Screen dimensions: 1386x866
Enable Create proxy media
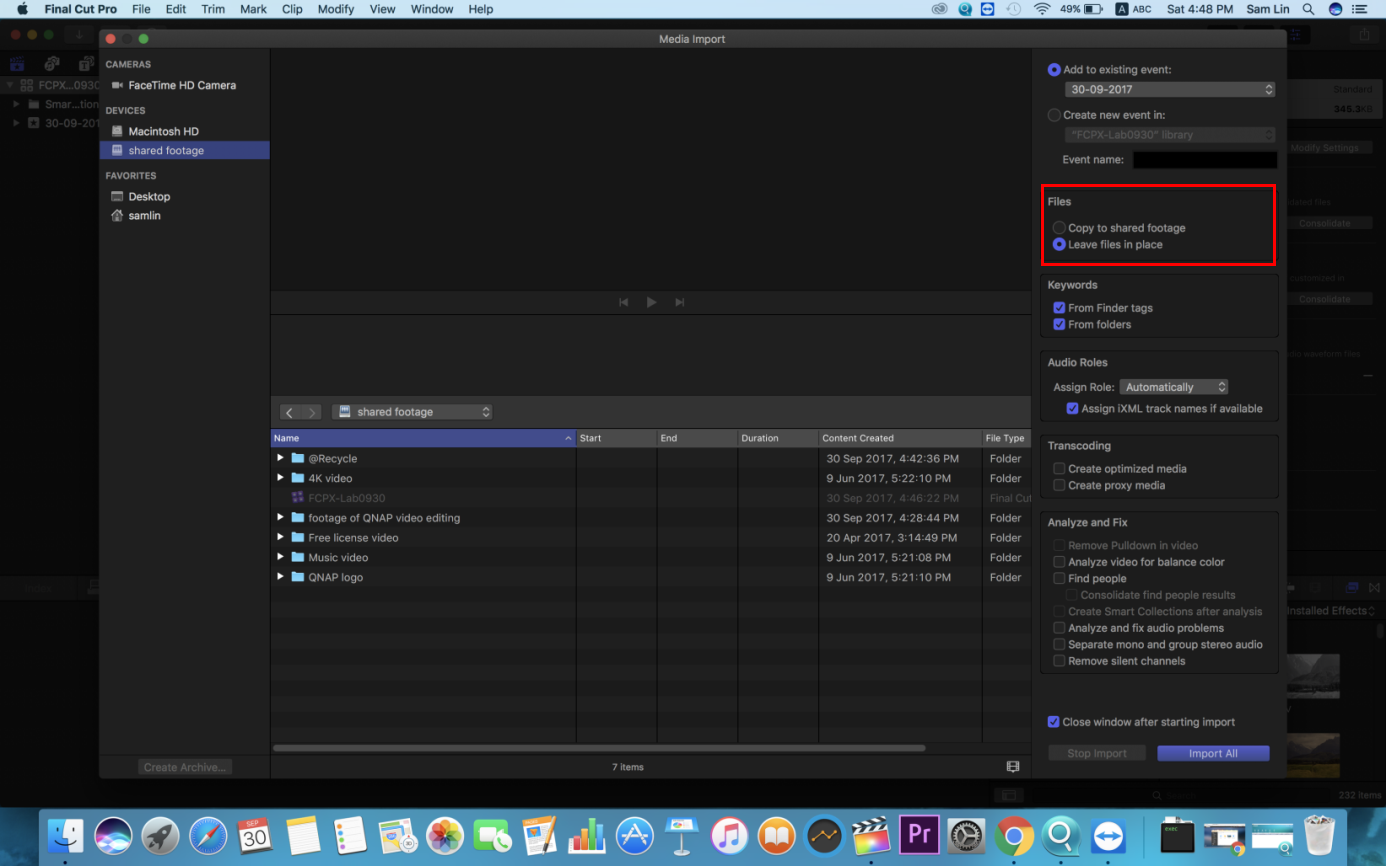click(1059, 485)
